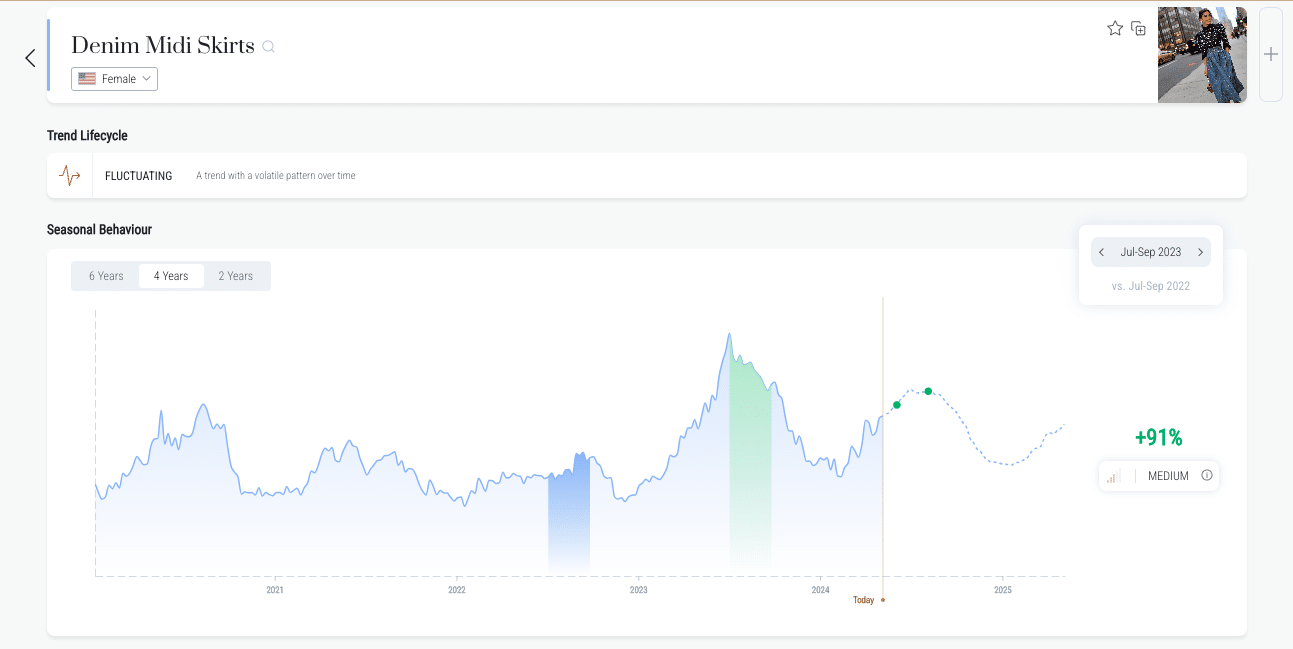Go to previous quarter before Jul-Sep 2023

pyautogui.click(x=1102, y=252)
